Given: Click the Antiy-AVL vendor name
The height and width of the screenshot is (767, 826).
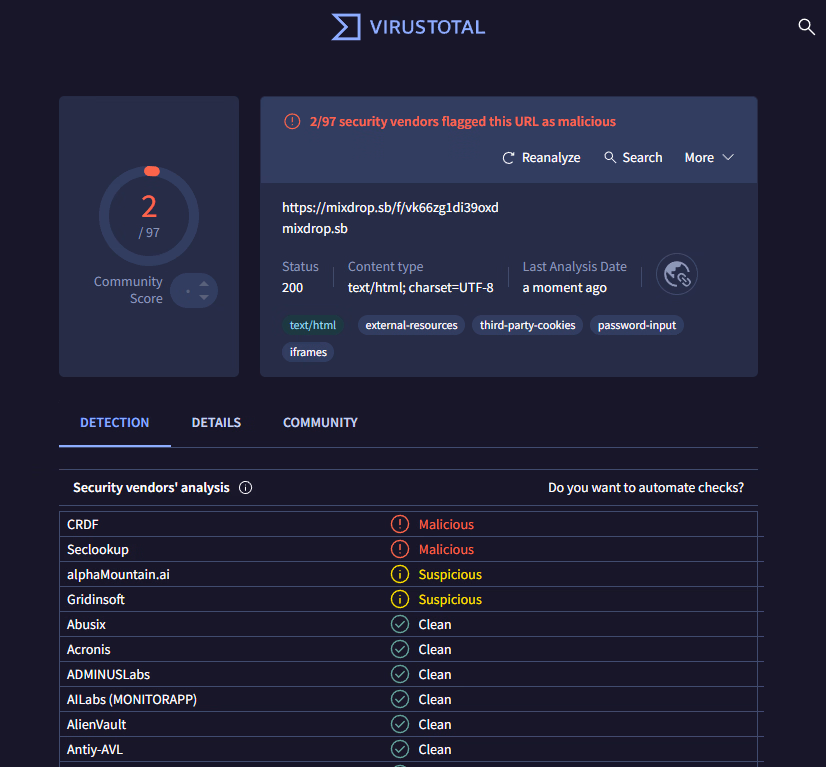Looking at the screenshot, I should (95, 750).
